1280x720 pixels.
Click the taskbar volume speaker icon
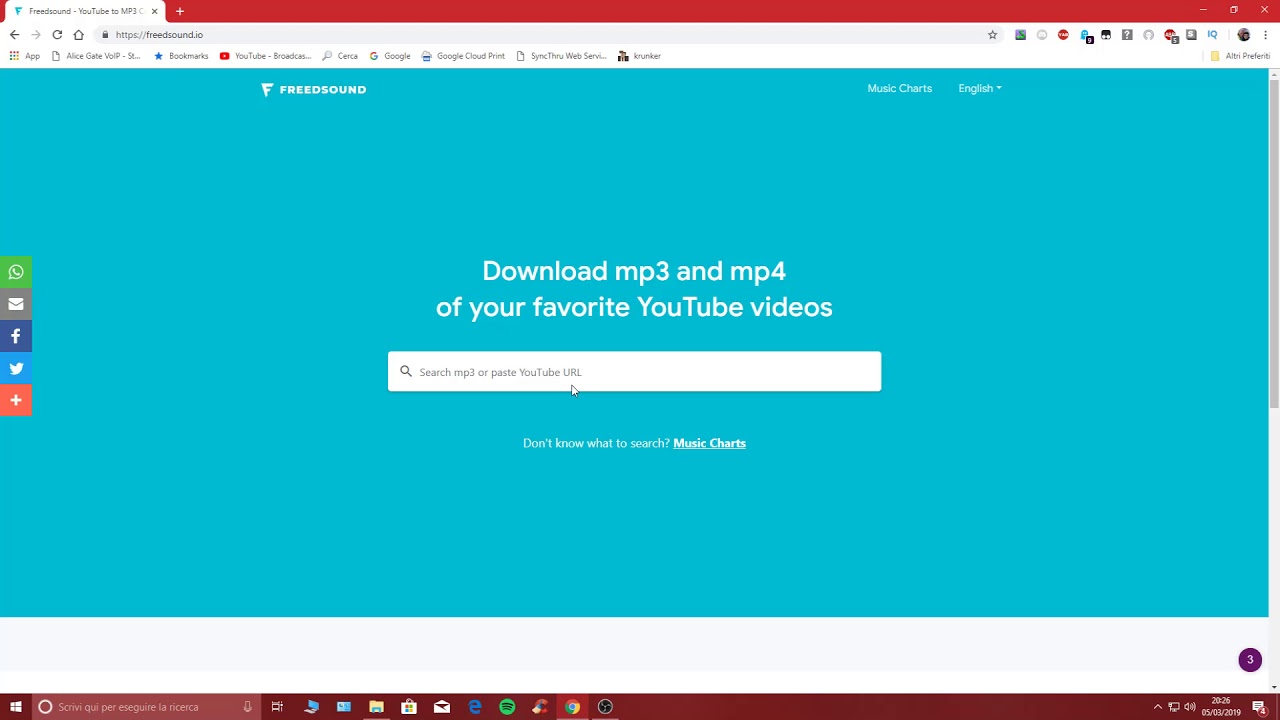coord(1190,707)
